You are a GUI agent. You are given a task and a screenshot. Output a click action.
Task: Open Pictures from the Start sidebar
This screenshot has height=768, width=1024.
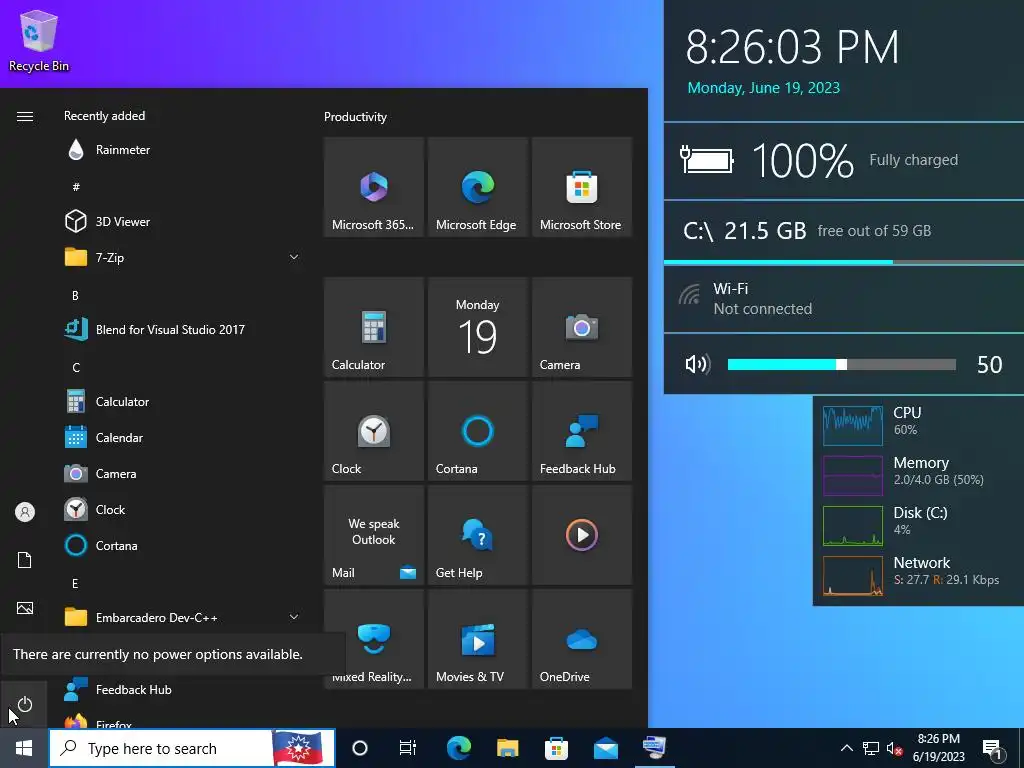[x=25, y=608]
